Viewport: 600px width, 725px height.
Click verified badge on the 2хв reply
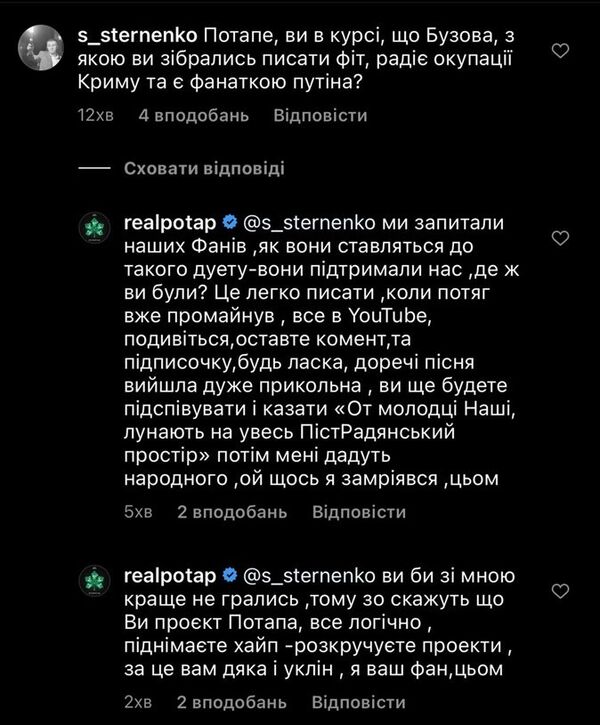coord(229,576)
